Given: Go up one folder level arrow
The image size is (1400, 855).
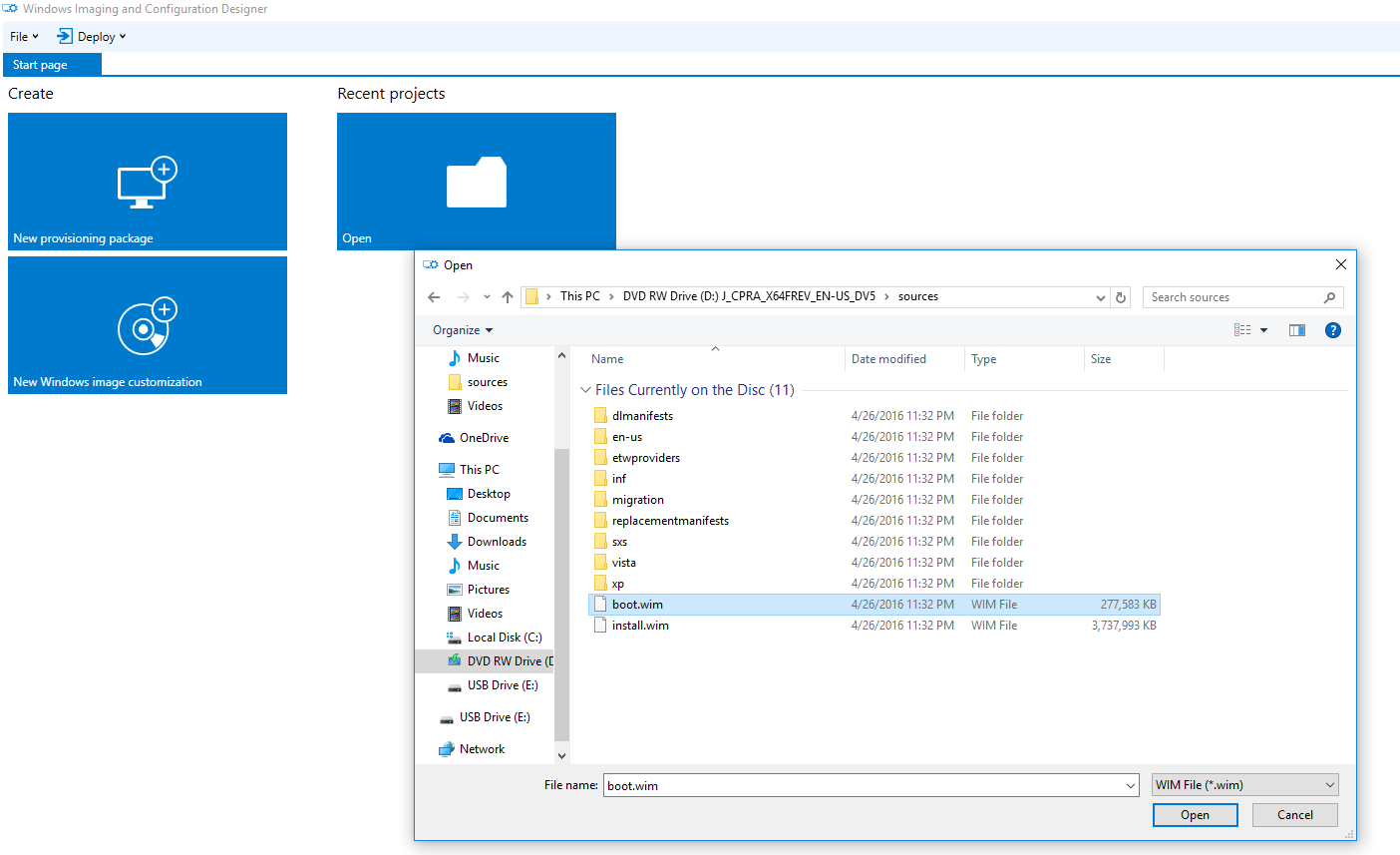Looking at the screenshot, I should [508, 297].
